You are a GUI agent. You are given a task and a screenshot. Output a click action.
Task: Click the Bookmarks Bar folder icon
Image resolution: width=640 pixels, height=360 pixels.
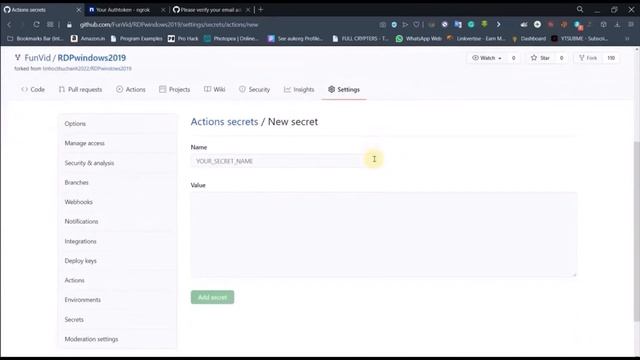click(x=10, y=38)
